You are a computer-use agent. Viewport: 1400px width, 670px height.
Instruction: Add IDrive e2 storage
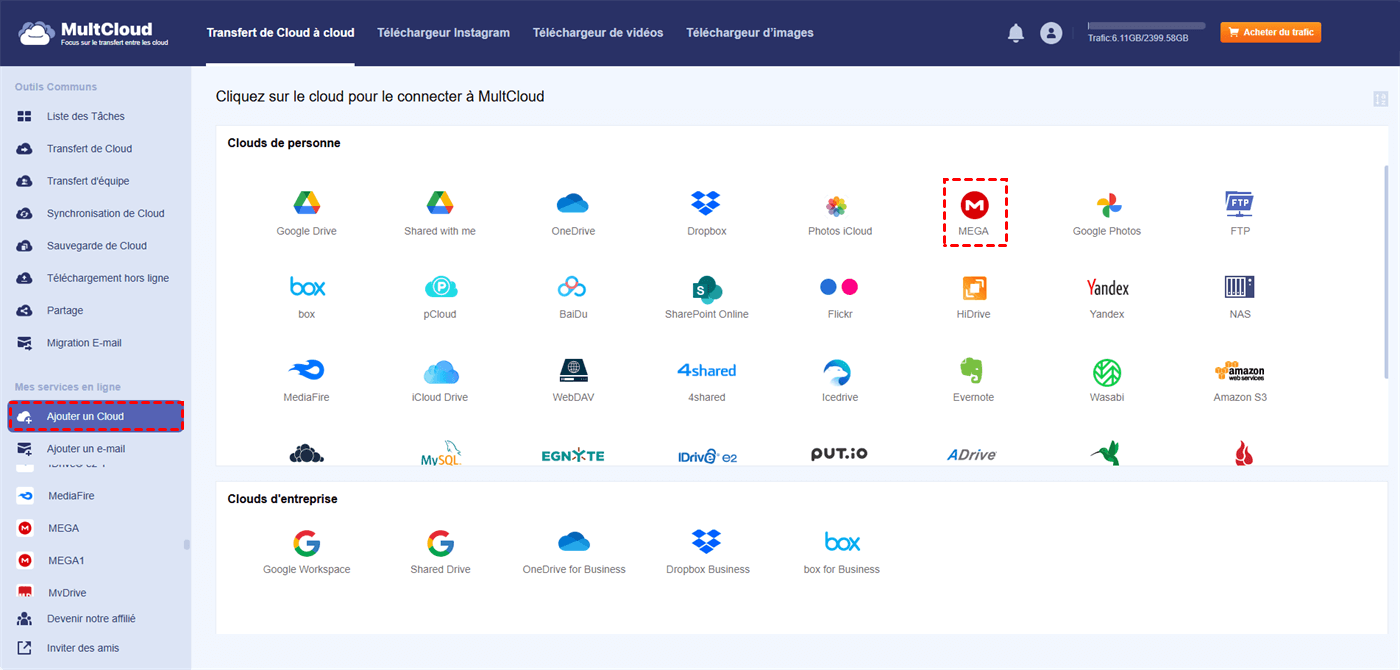point(706,455)
